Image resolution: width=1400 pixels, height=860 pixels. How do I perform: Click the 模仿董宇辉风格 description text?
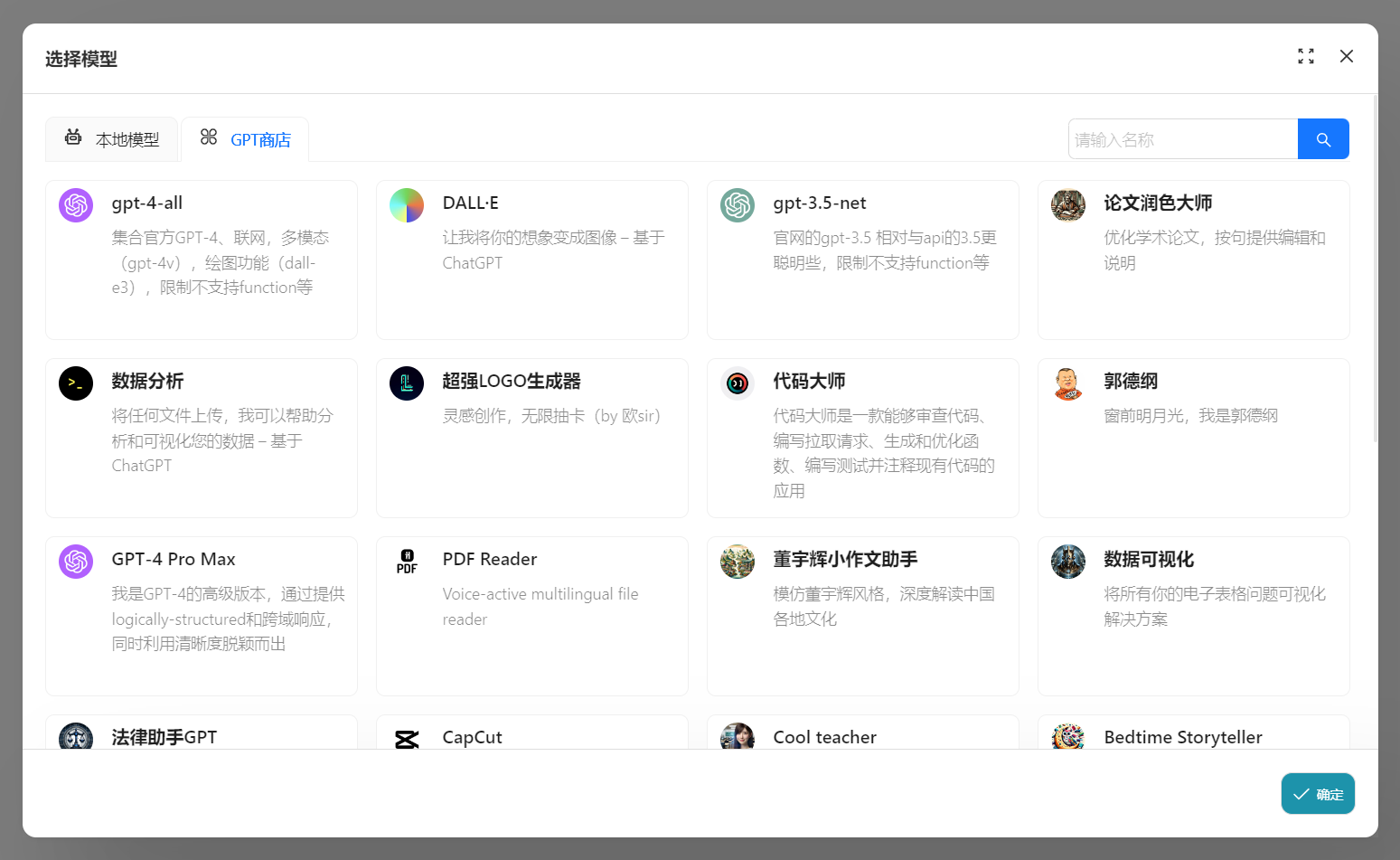(884, 607)
